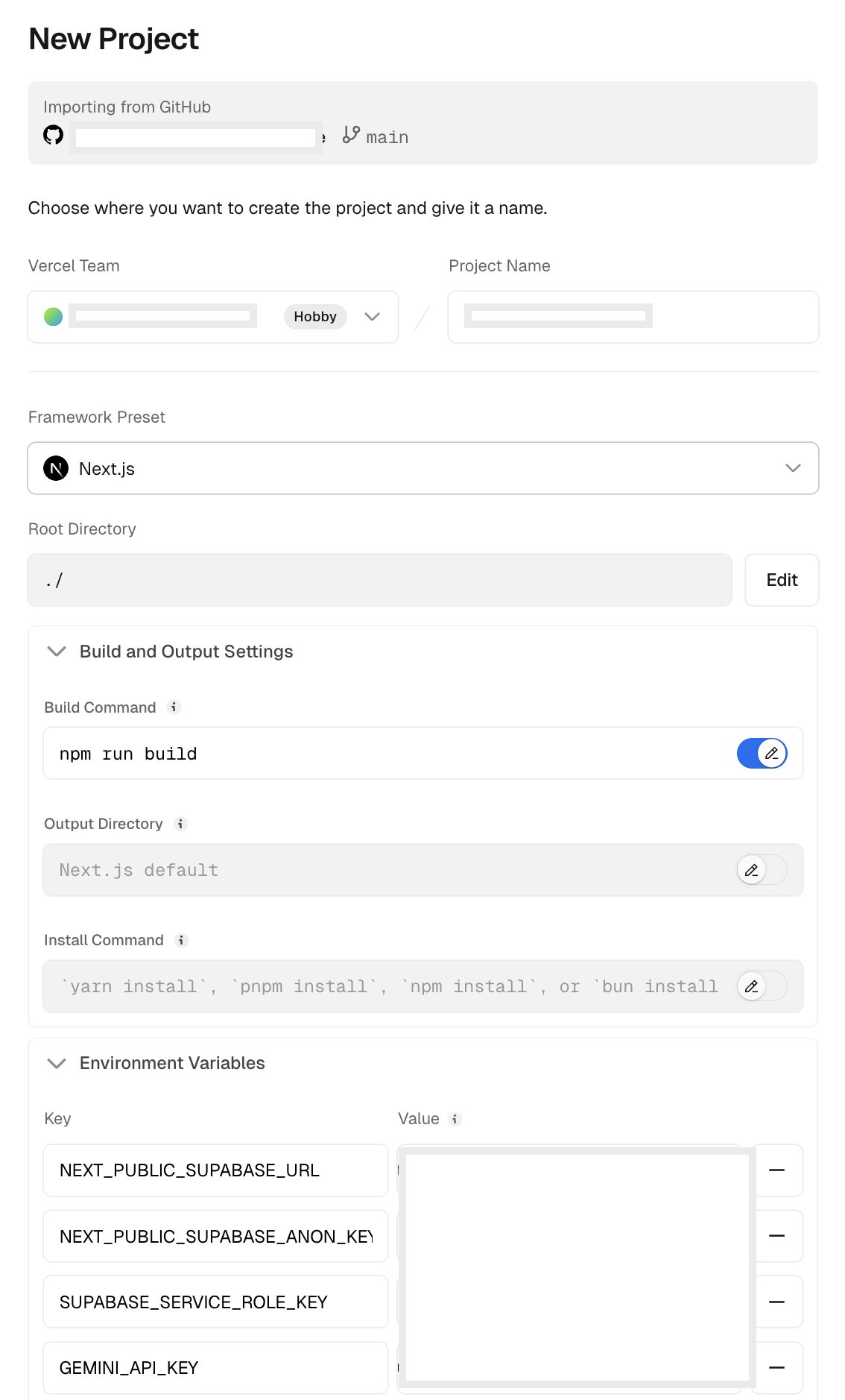Viewport: 845px width, 1400px height.
Task: Remove the NEXT_PUBLIC_SUPABASE_URL variable
Action: coord(776,1170)
